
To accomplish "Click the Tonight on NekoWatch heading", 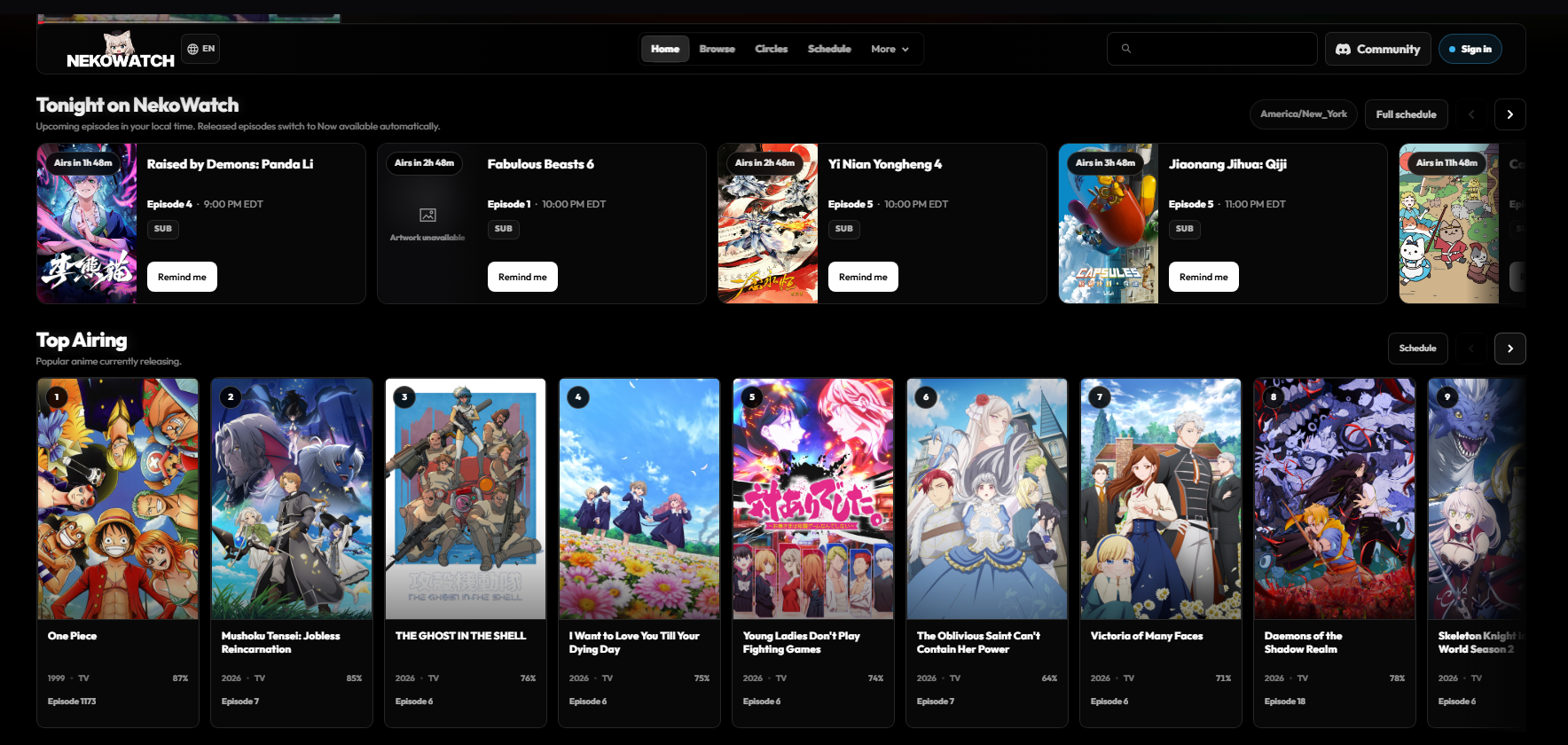I will click(137, 105).
